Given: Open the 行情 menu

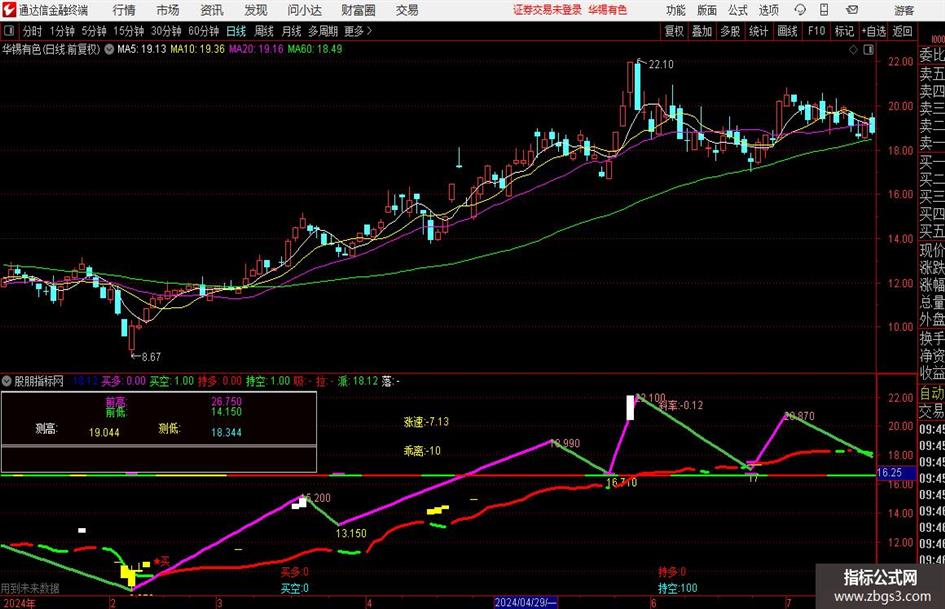Looking at the screenshot, I should point(124,10).
